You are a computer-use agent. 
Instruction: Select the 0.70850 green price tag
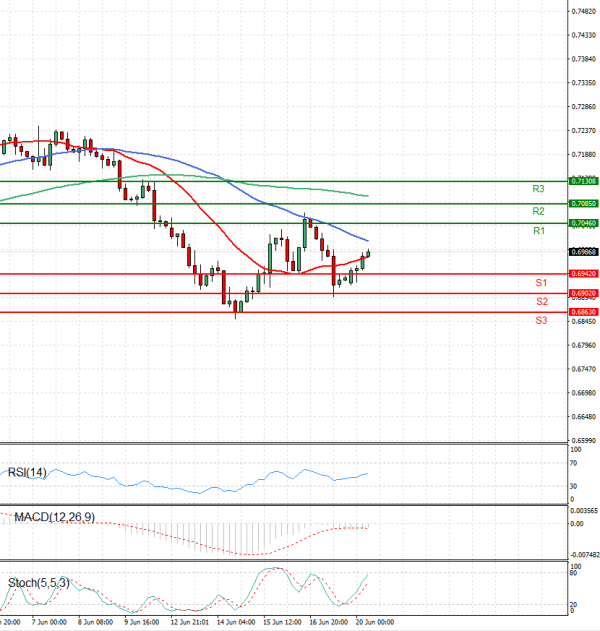coord(584,204)
